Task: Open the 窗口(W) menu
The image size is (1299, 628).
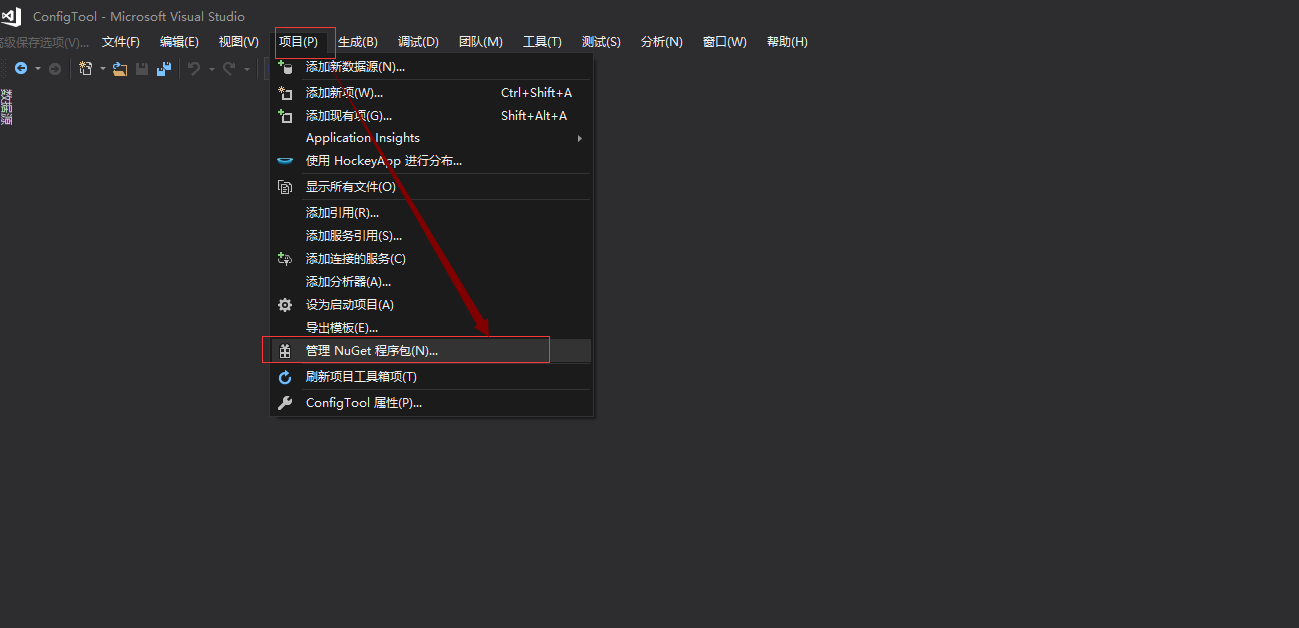Action: [x=724, y=42]
